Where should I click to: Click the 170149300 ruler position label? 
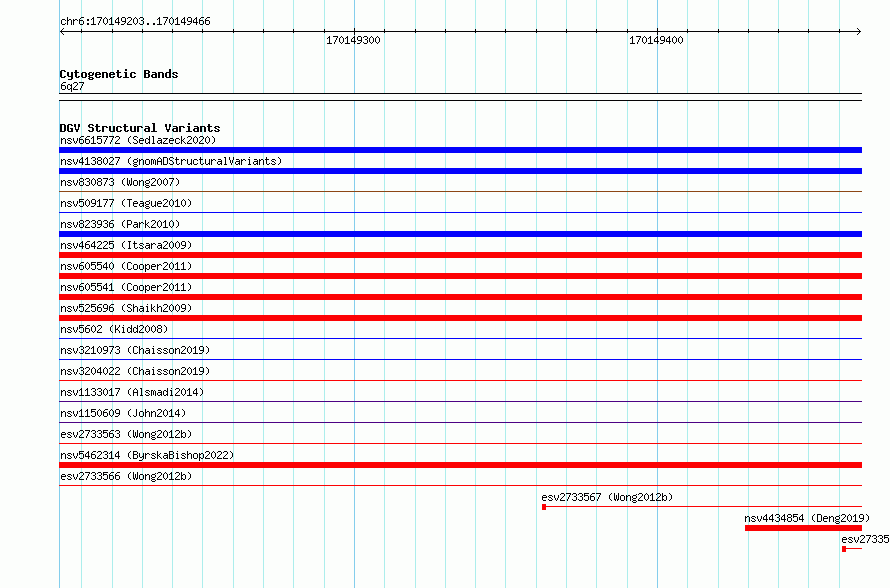[x=353, y=40]
